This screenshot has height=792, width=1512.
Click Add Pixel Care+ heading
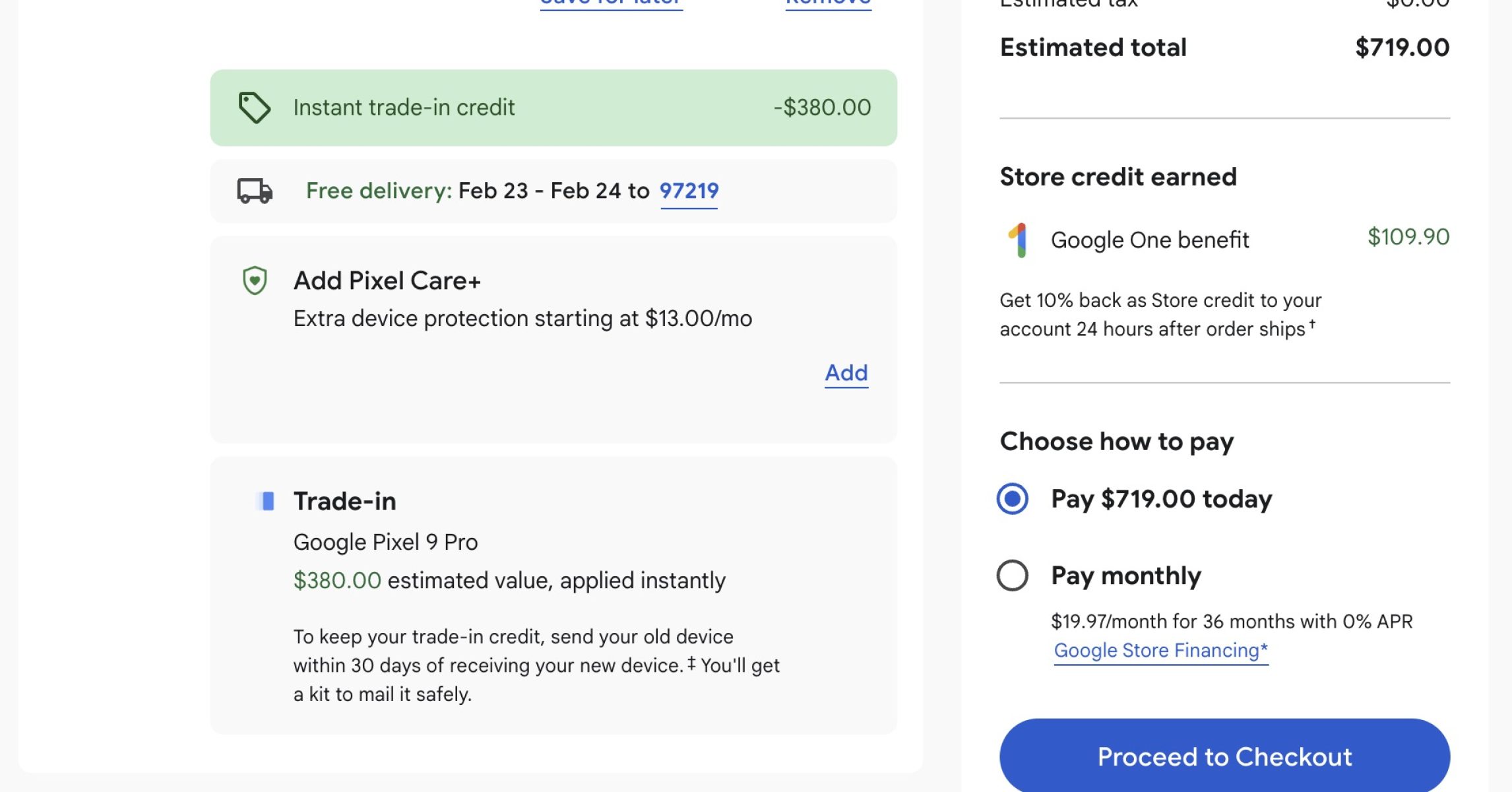pos(387,280)
